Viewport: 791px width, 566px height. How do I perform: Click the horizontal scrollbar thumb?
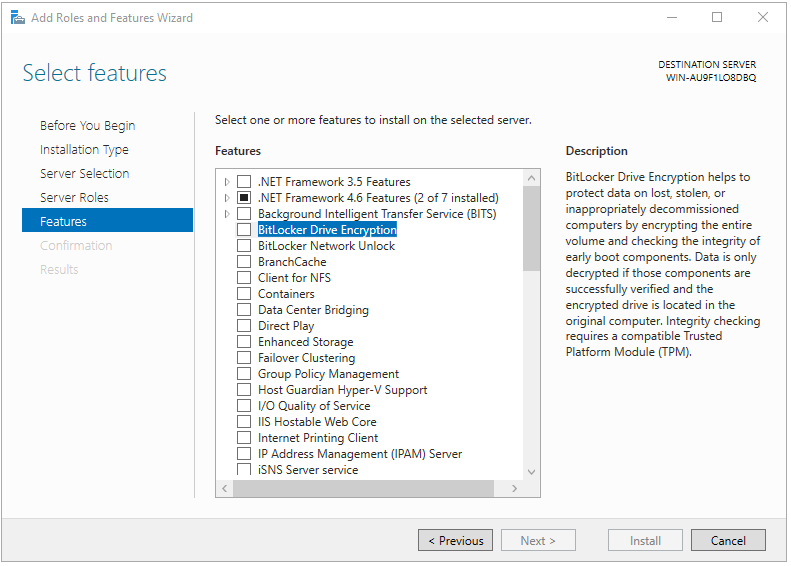[x=363, y=488]
